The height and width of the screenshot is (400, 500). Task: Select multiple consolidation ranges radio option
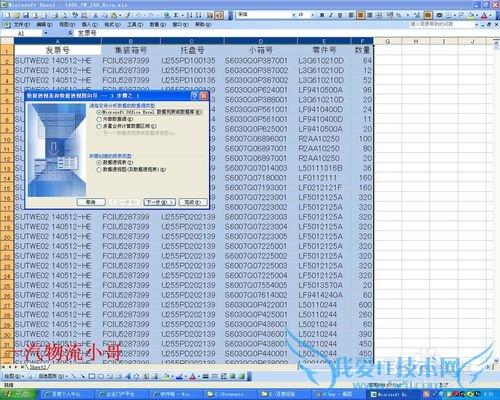coord(99,126)
